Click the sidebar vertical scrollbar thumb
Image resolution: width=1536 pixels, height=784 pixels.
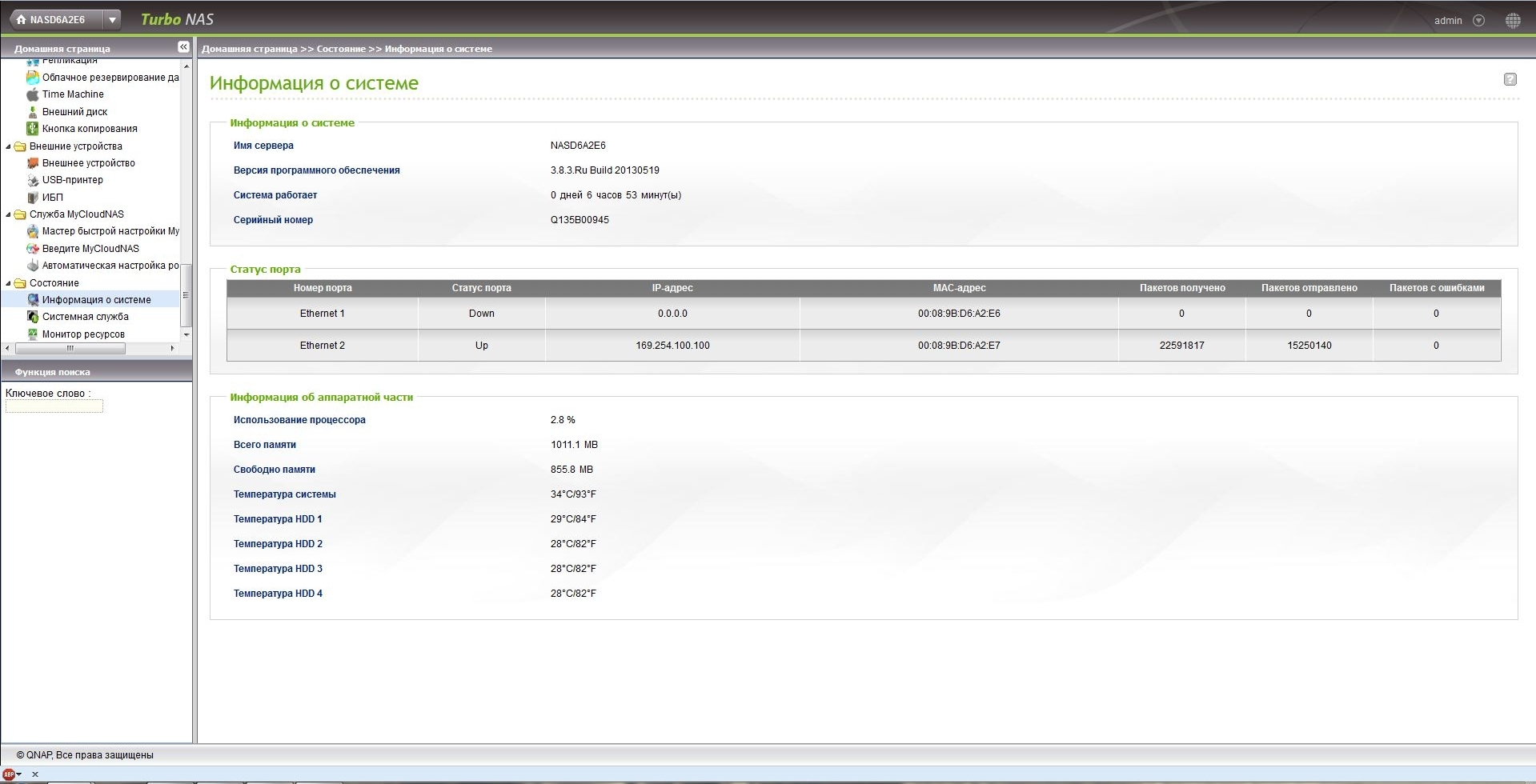[186, 295]
